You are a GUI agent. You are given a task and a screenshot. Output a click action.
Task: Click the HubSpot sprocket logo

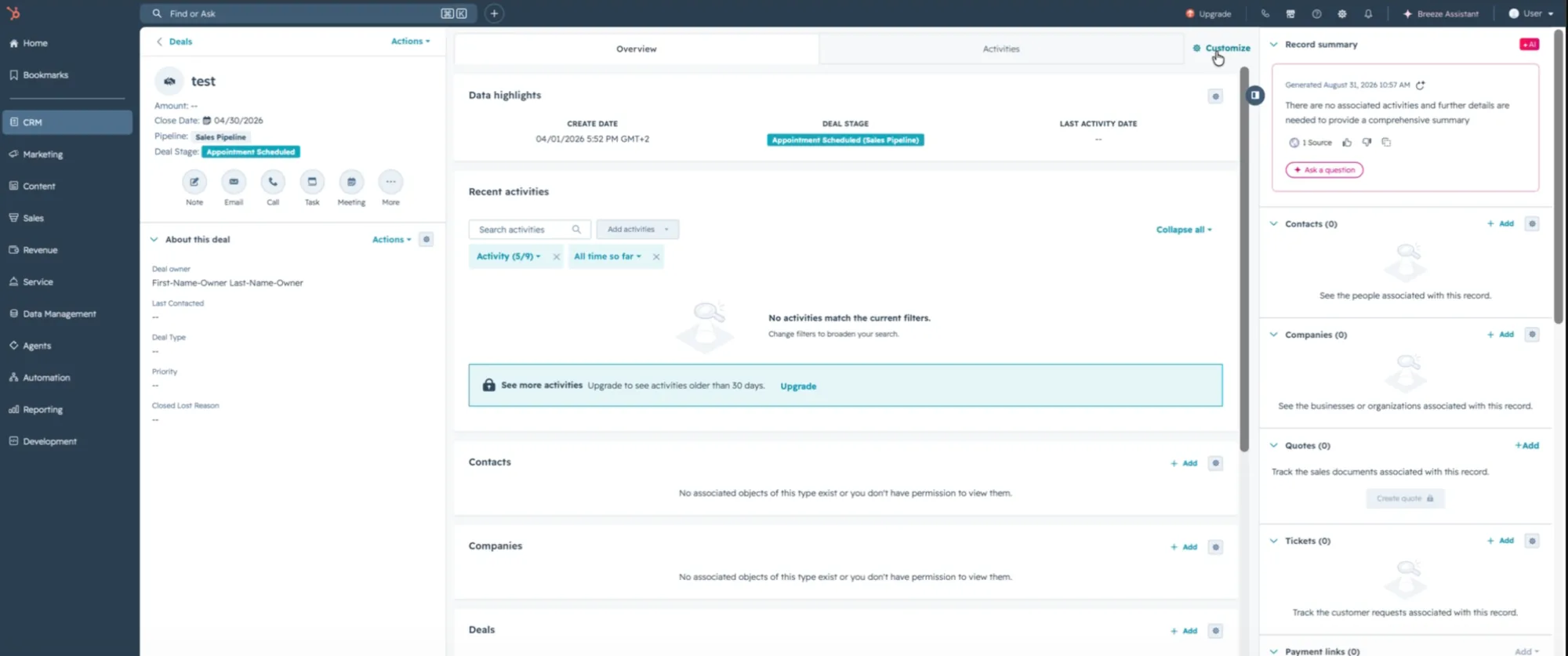[13, 13]
